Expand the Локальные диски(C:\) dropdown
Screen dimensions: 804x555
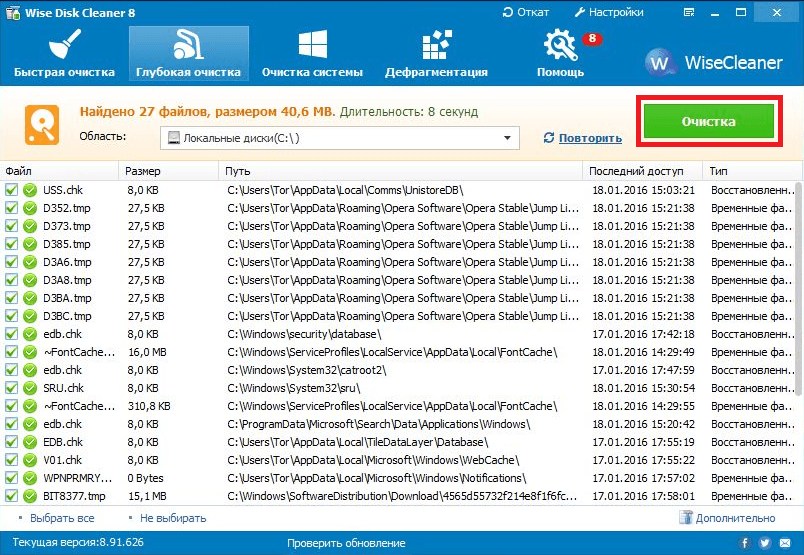click(x=507, y=137)
